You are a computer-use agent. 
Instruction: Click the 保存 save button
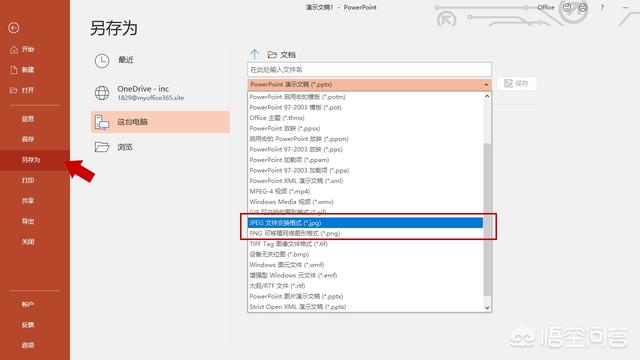pos(516,84)
